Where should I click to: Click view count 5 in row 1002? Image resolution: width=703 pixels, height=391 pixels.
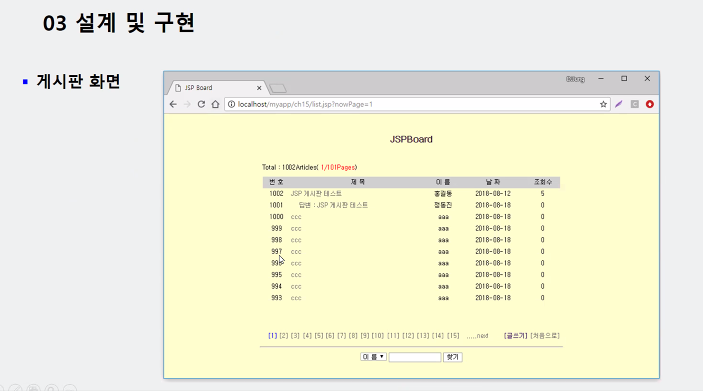[x=542, y=194]
